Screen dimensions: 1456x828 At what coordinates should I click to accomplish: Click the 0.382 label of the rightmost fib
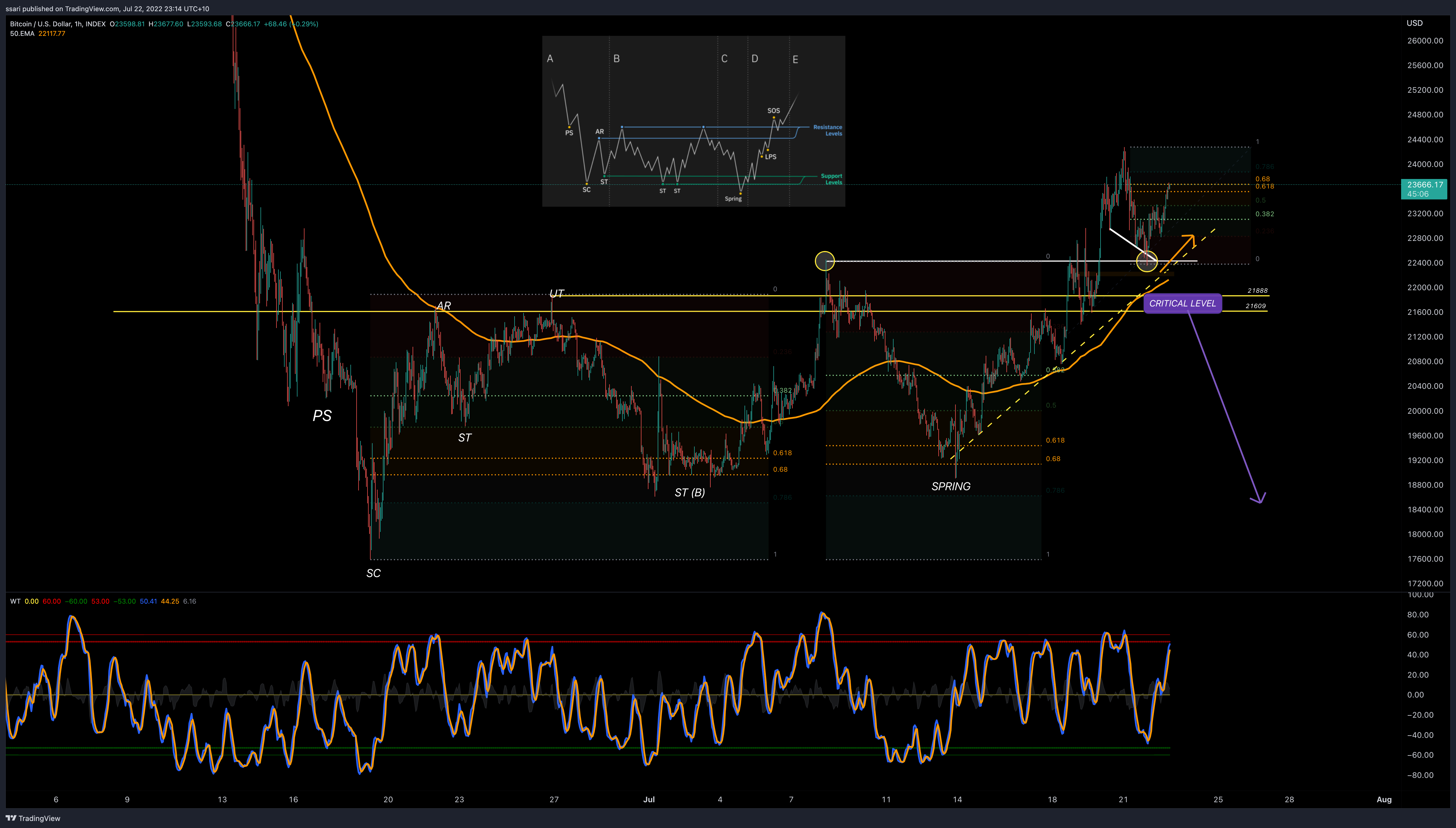[1264, 214]
